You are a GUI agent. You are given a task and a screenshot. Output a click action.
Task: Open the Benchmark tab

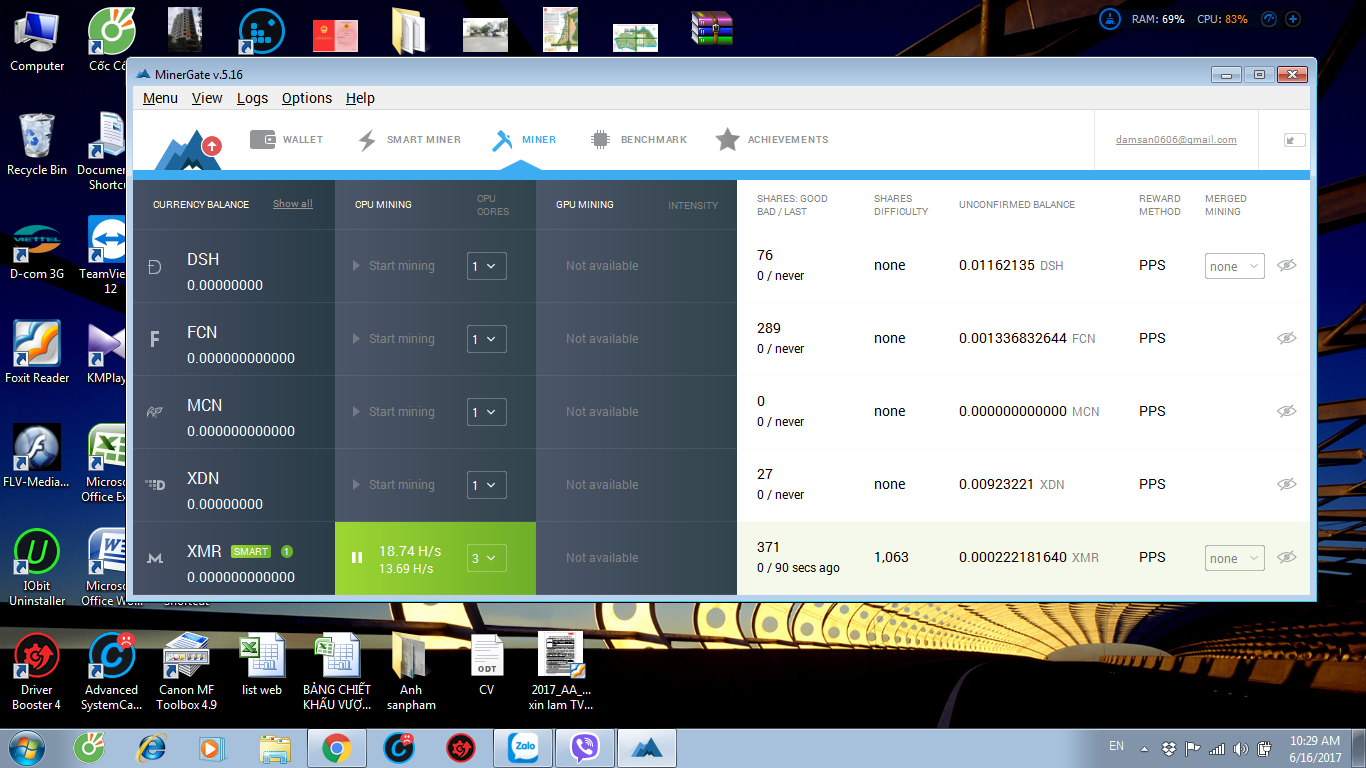point(638,140)
